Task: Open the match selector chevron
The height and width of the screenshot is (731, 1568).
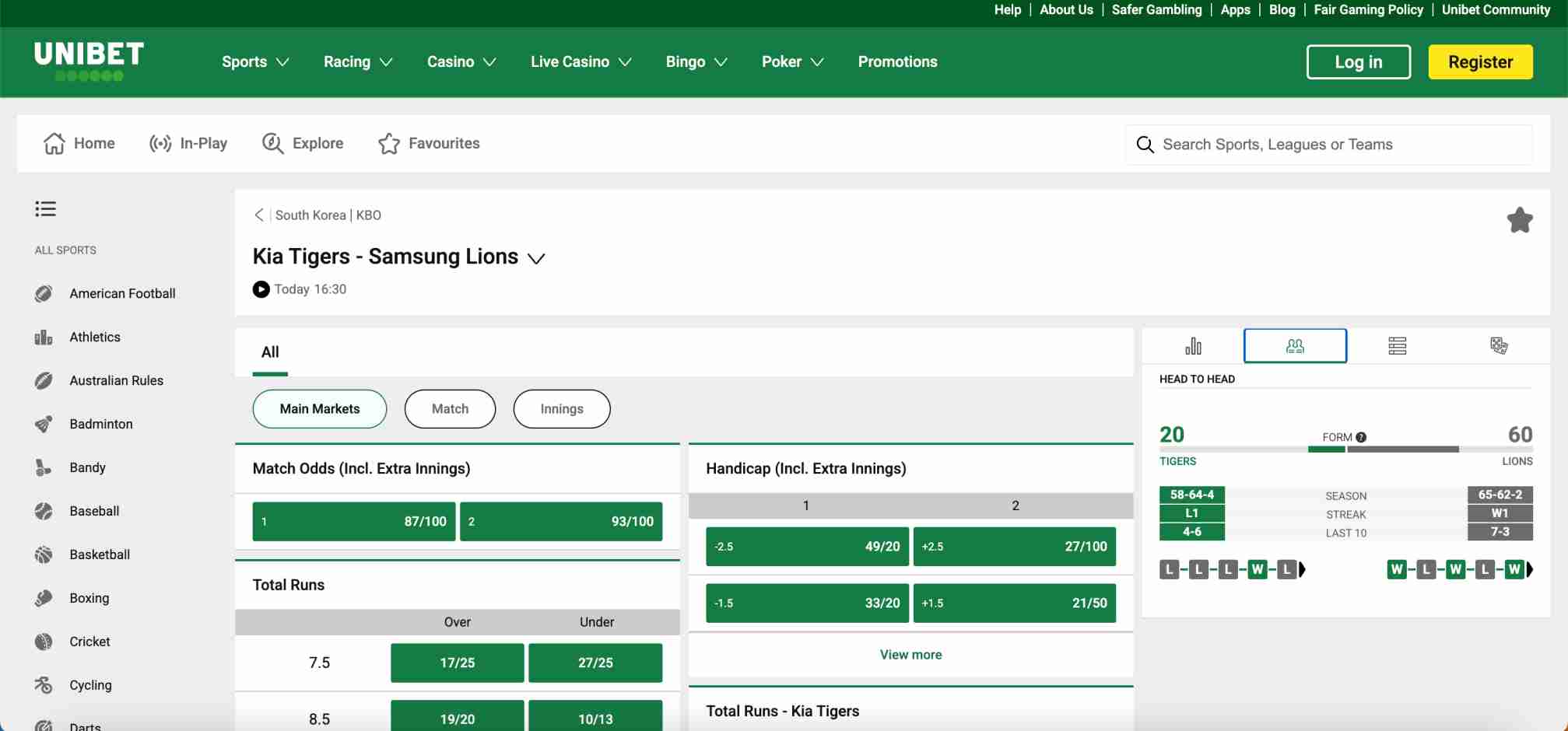Action: pos(536,258)
